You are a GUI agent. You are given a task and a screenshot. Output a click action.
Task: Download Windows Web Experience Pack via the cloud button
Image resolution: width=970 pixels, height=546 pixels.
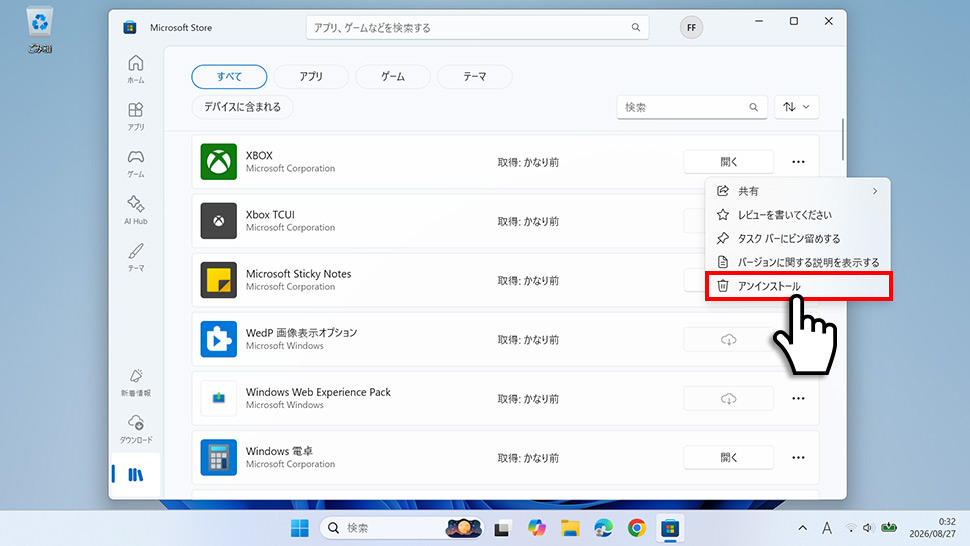pos(728,399)
